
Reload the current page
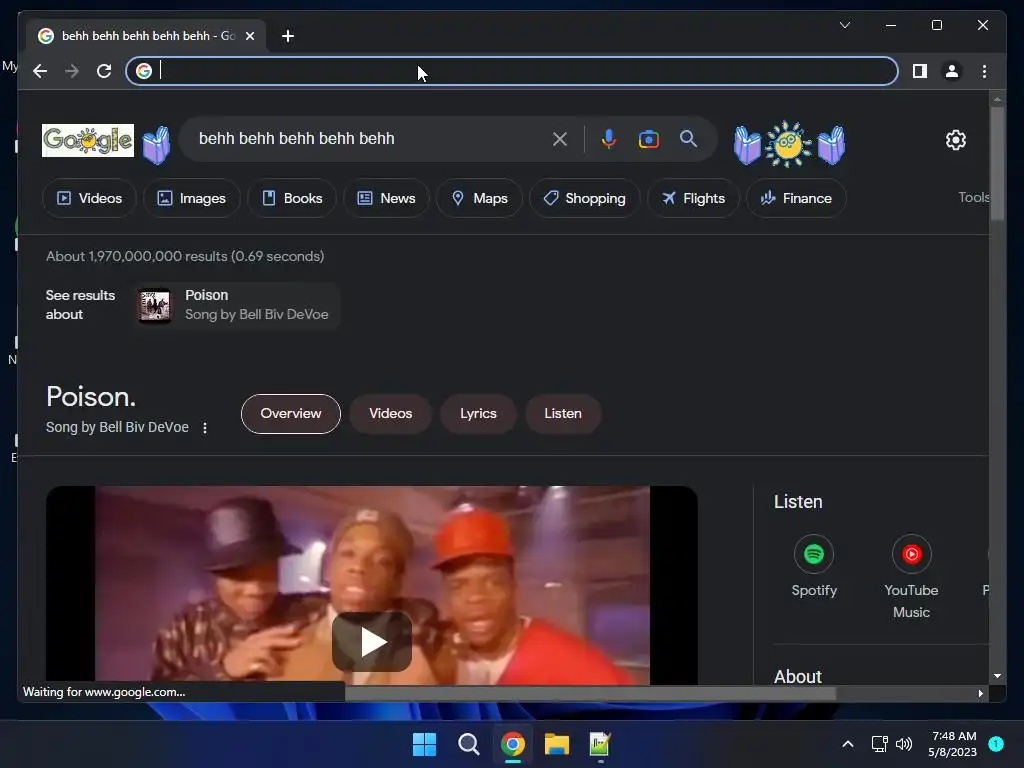(104, 71)
